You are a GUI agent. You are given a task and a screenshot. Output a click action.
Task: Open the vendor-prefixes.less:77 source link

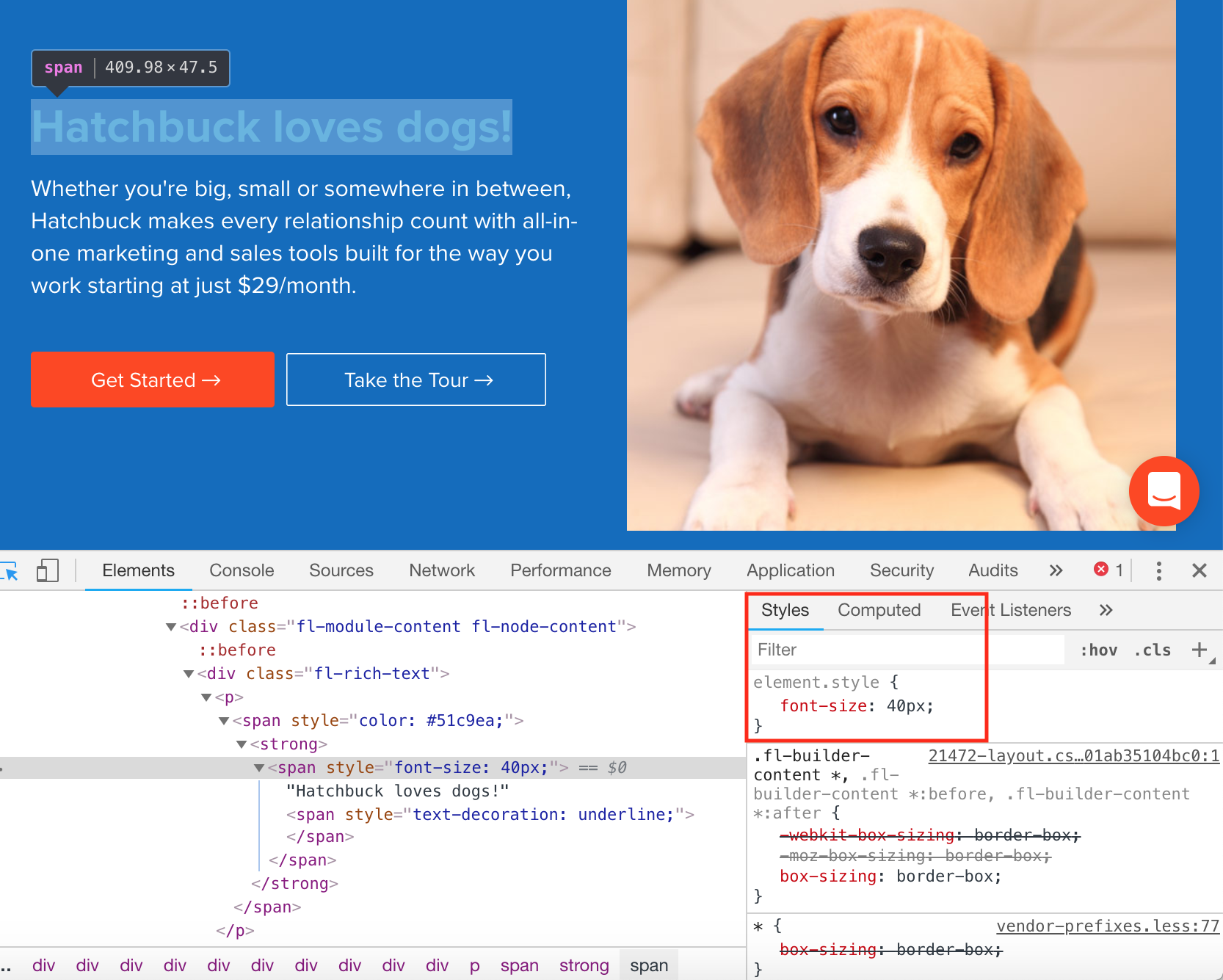pos(1108,926)
